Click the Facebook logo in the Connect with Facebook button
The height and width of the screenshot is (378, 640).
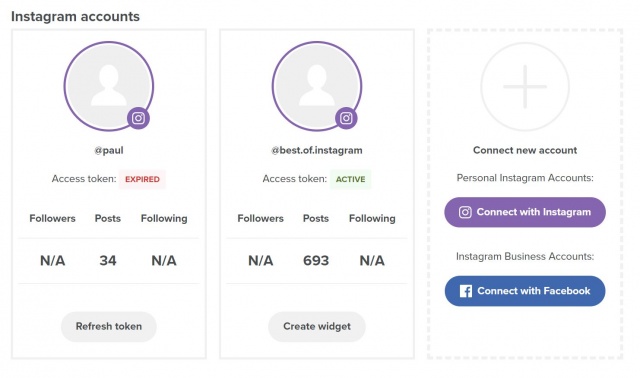point(466,291)
